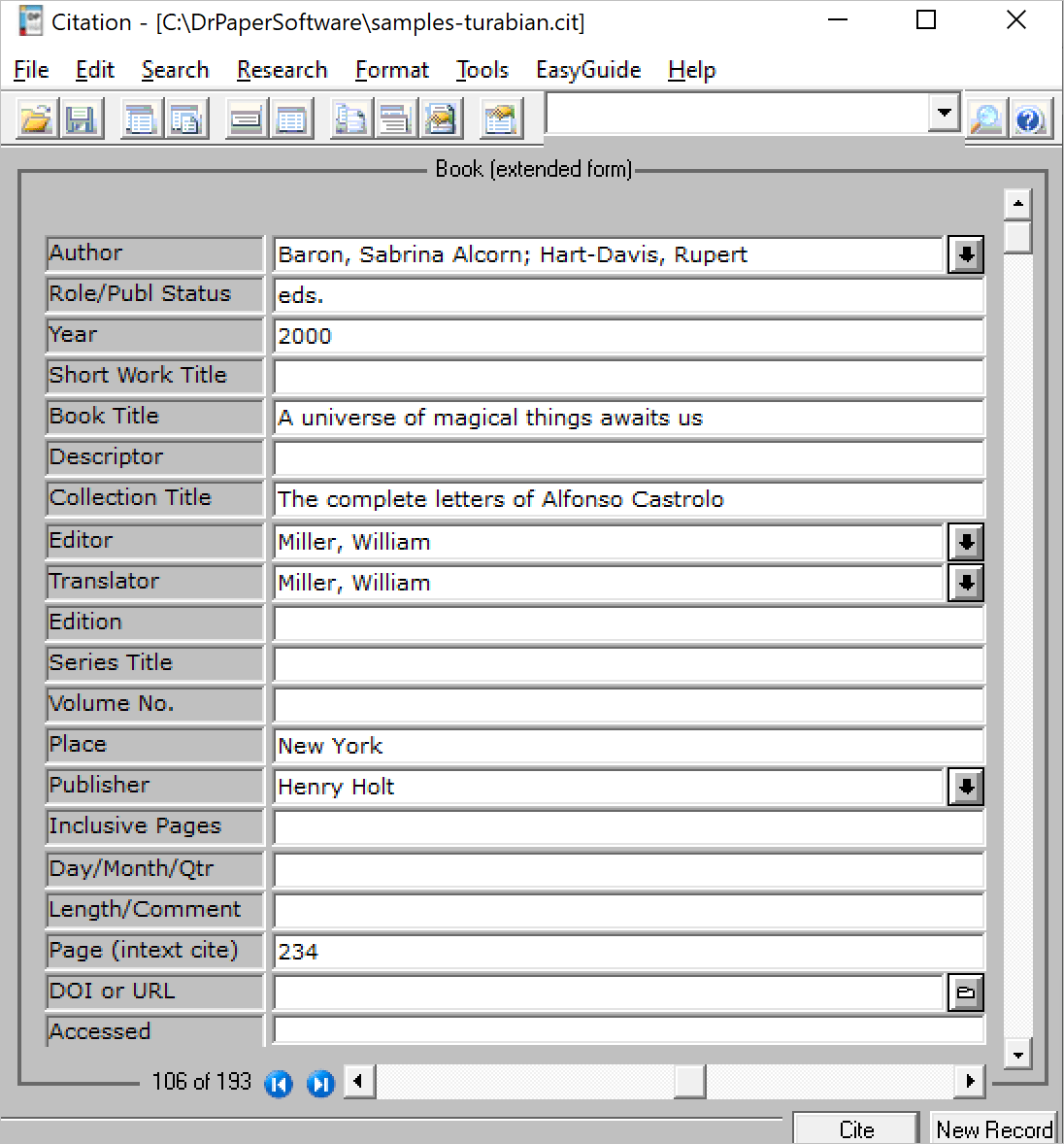Click the vertical scrollbar down arrow
Screen dimensions: 1064x1144
tap(1017, 1055)
